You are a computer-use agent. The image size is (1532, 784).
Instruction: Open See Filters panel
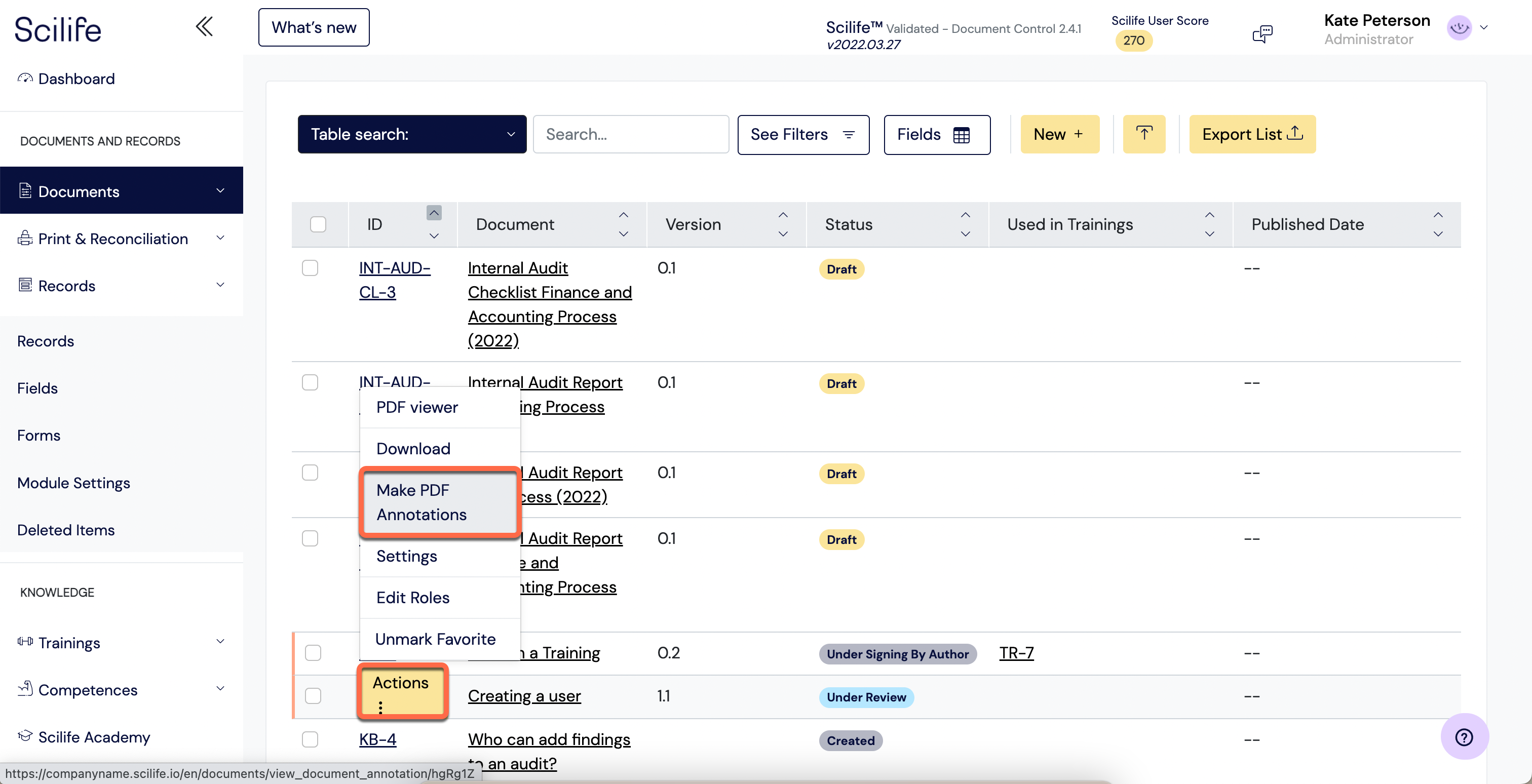(x=803, y=135)
